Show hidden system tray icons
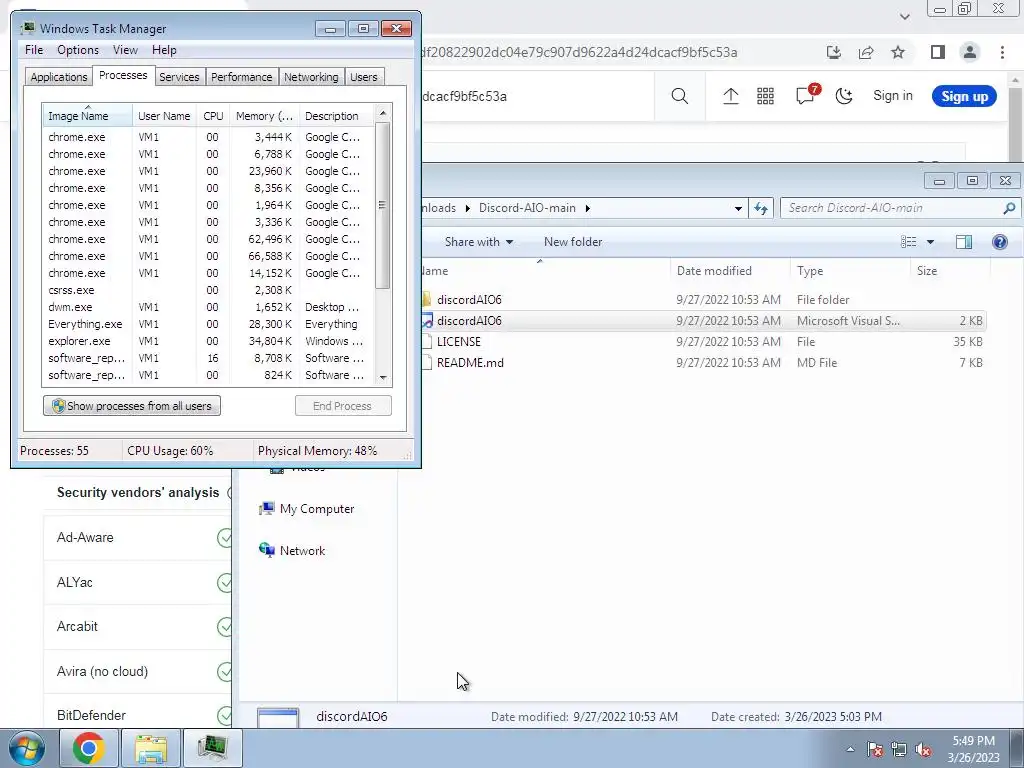 [x=850, y=750]
